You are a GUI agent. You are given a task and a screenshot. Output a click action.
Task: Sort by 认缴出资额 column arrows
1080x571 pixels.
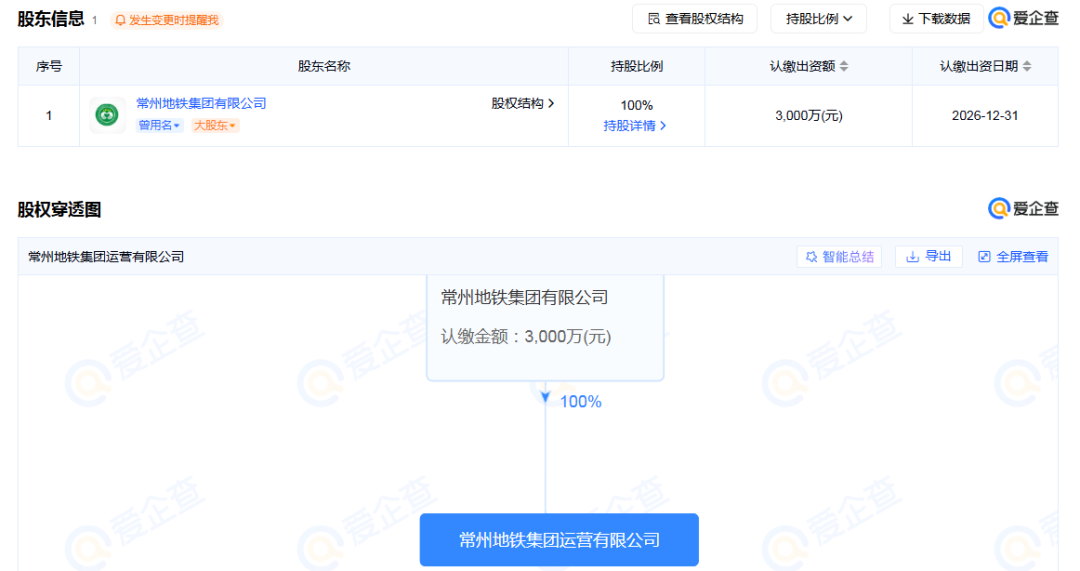pos(844,66)
